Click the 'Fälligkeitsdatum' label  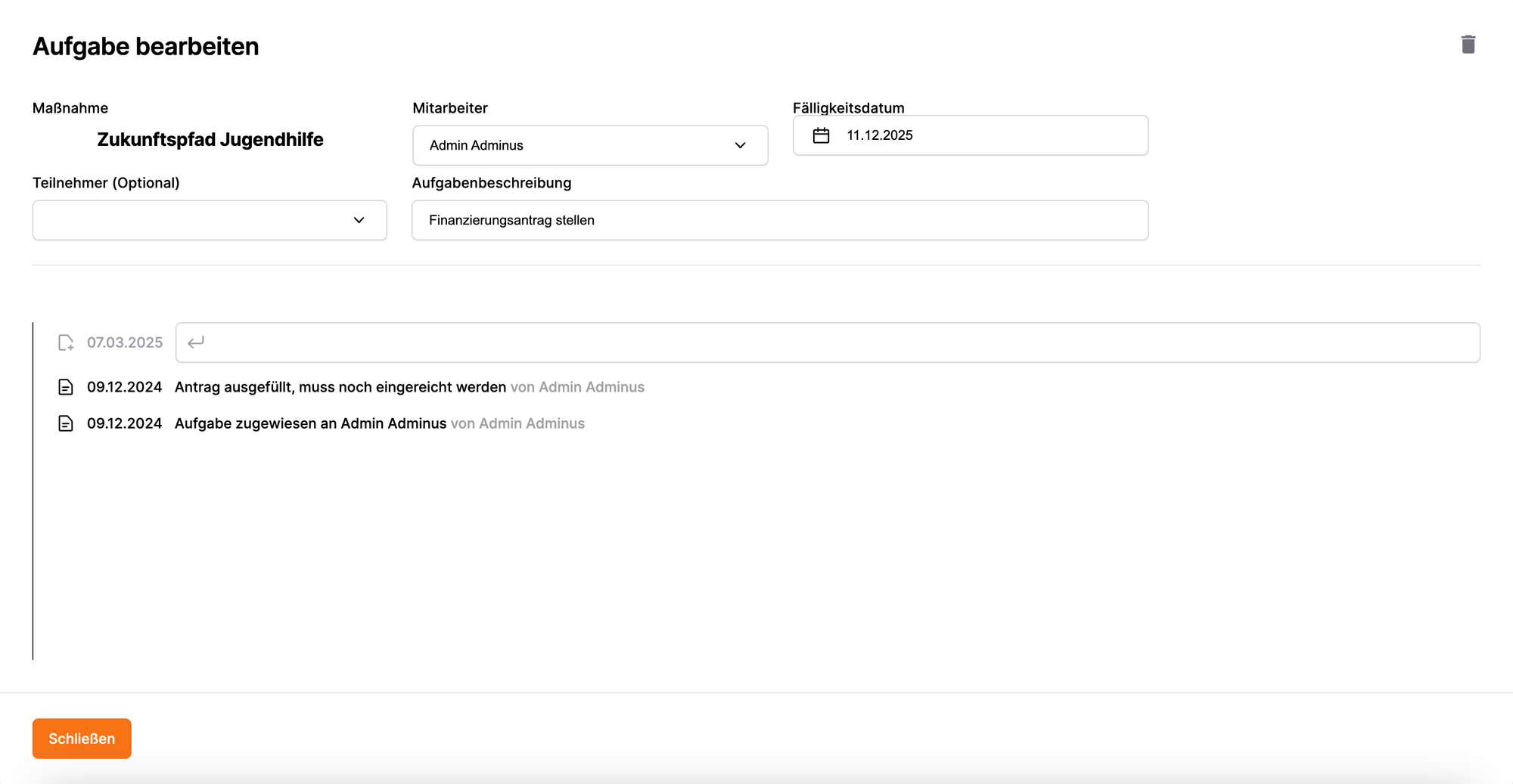[x=849, y=108]
